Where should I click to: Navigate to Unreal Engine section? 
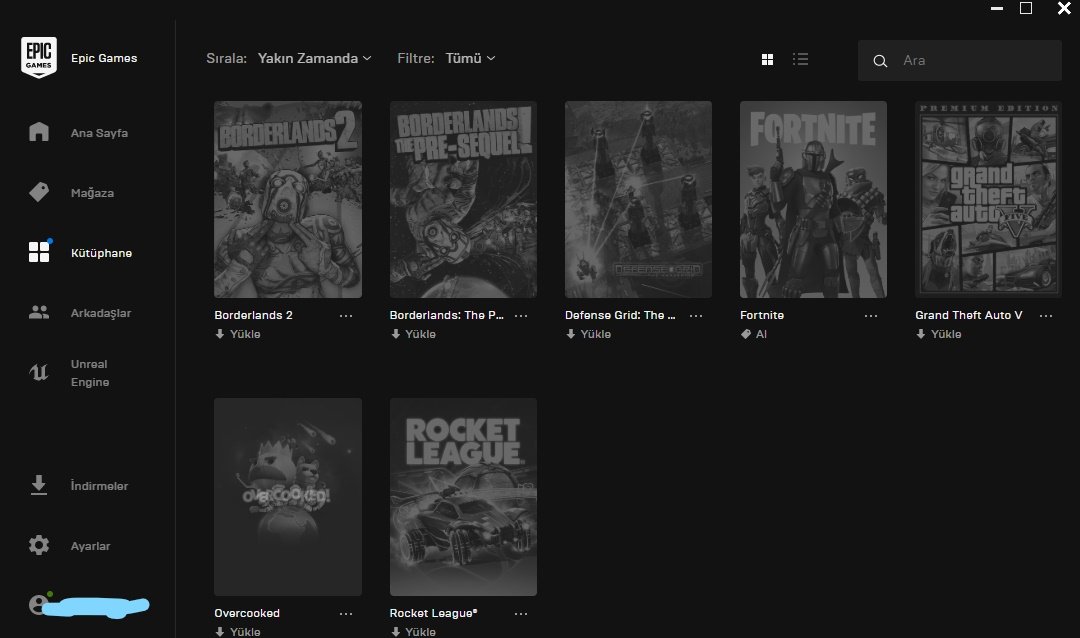pos(90,373)
